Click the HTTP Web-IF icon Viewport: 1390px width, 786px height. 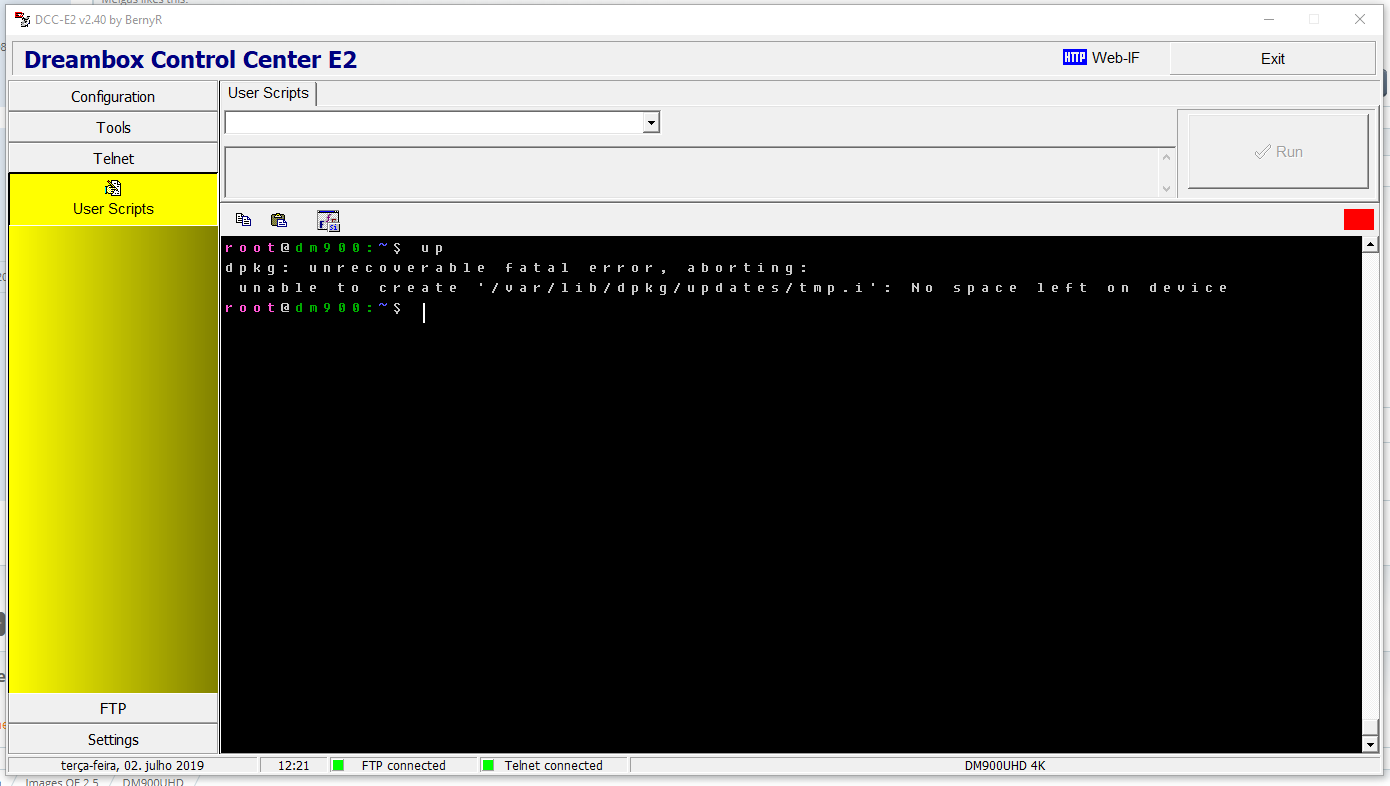[x=1074, y=58]
